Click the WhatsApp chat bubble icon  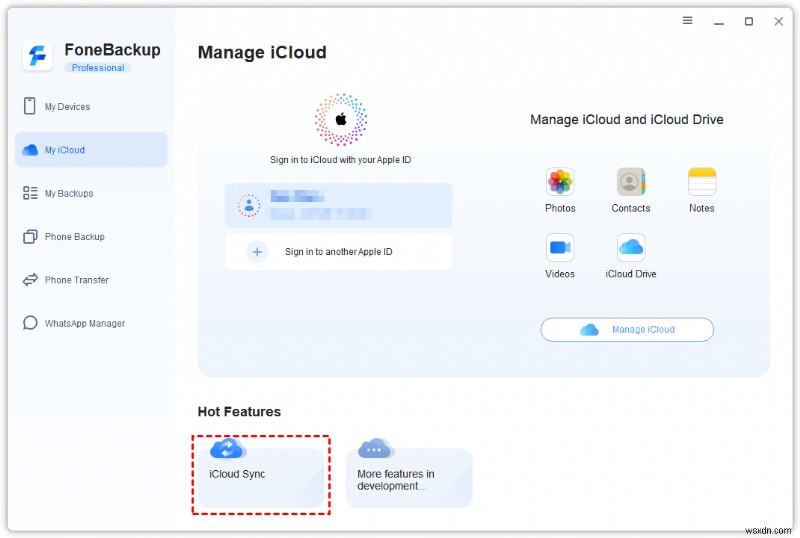pyautogui.click(x=30, y=323)
